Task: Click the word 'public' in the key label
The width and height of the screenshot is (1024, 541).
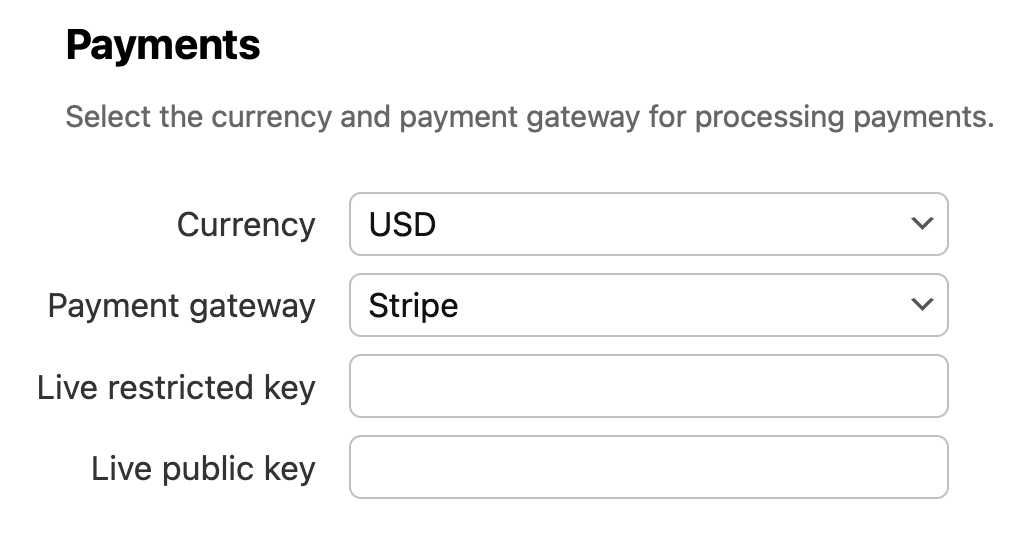Action: point(211,468)
